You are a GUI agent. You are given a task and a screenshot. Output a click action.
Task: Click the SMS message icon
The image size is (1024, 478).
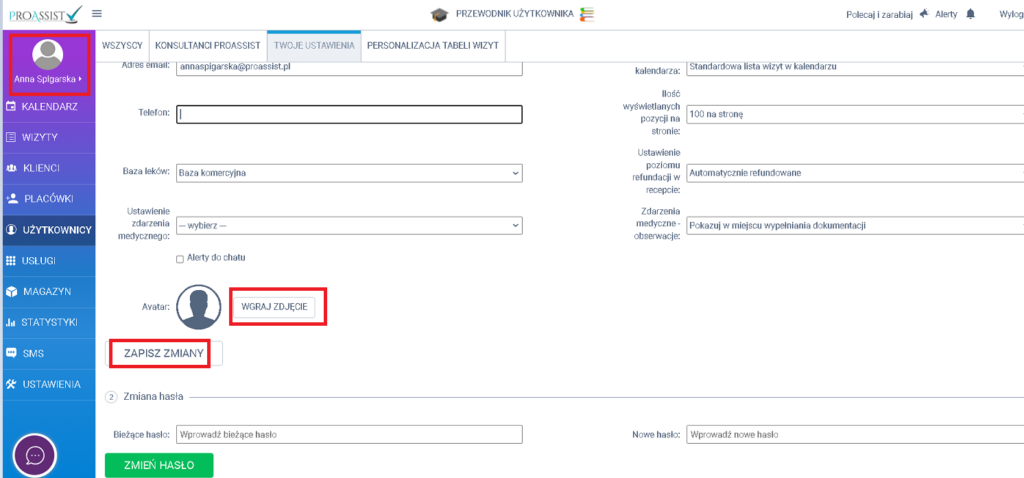tap(11, 353)
